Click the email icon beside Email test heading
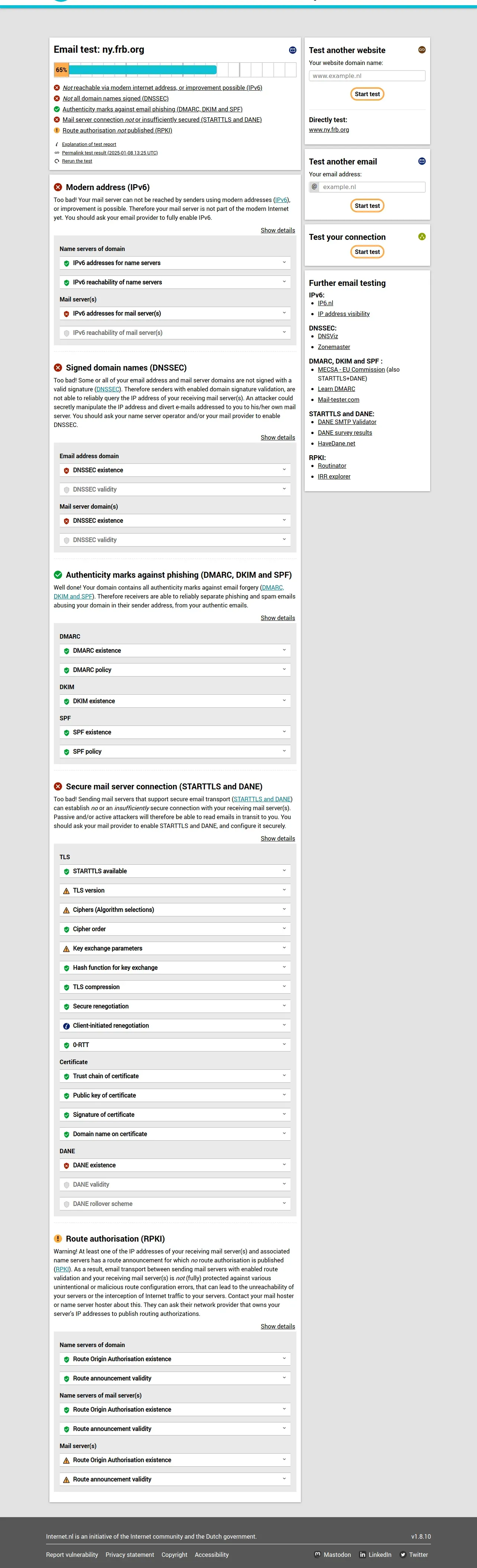The image size is (477, 1568). pyautogui.click(x=292, y=50)
